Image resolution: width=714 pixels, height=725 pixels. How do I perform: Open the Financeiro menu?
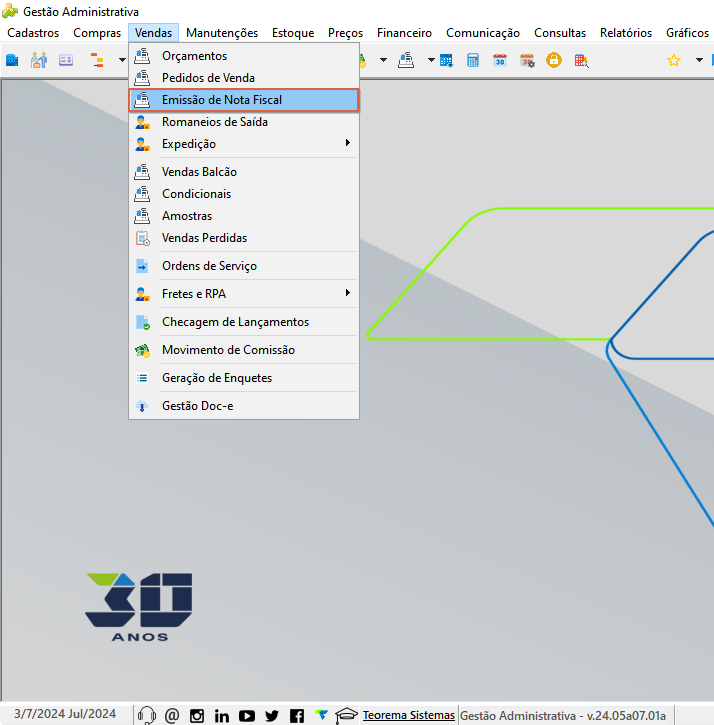pyautogui.click(x=404, y=33)
